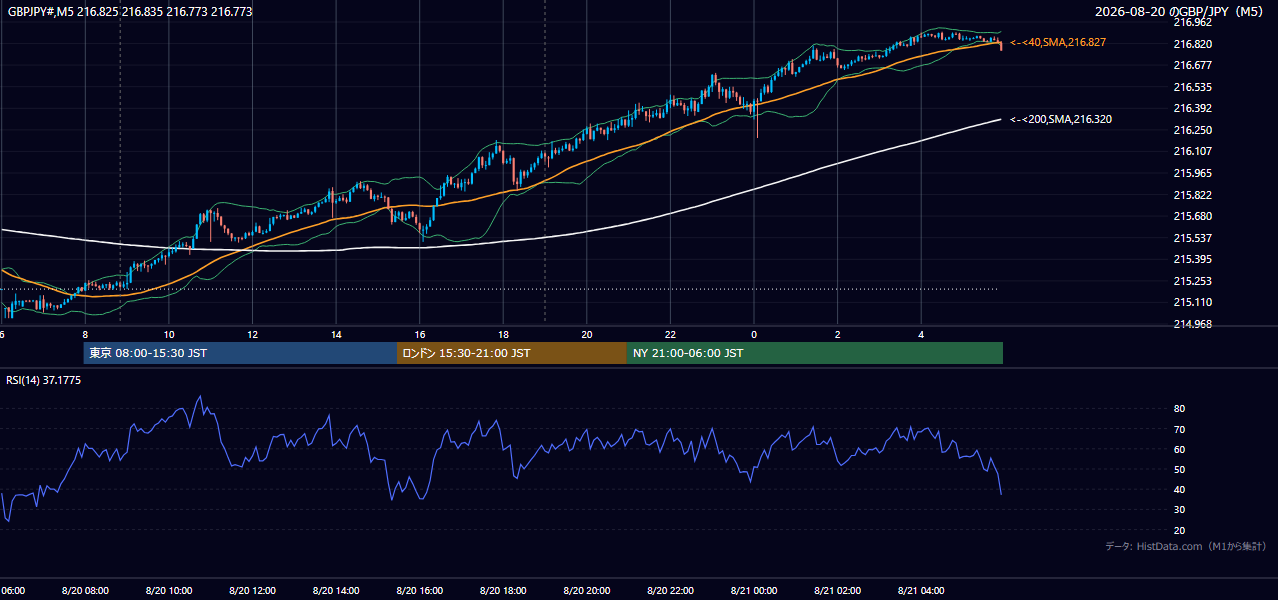Select the 200 SMA label 216.320
The width and height of the screenshot is (1278, 600).
click(1061, 119)
